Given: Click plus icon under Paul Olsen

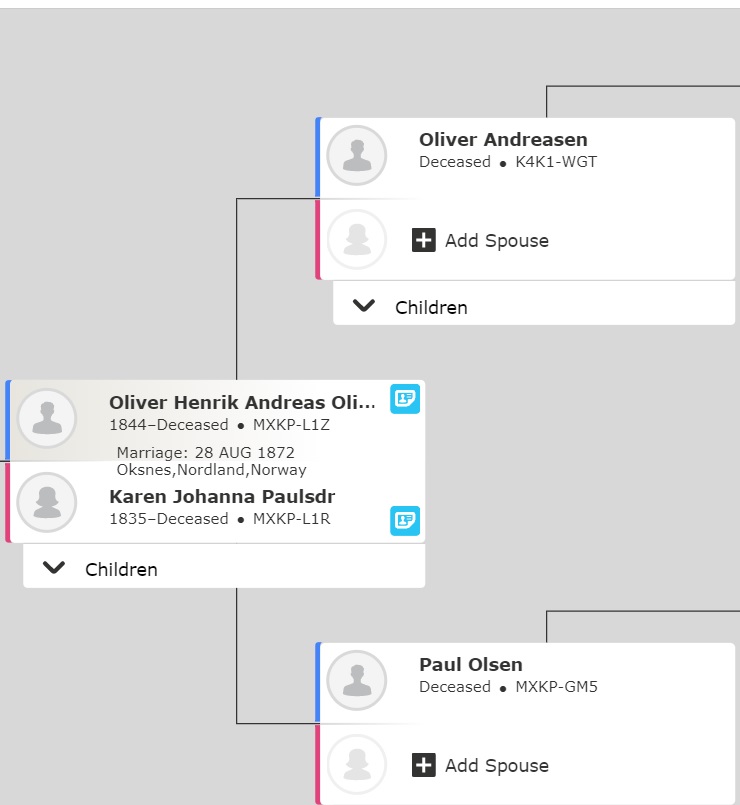Looking at the screenshot, I should 424,765.
